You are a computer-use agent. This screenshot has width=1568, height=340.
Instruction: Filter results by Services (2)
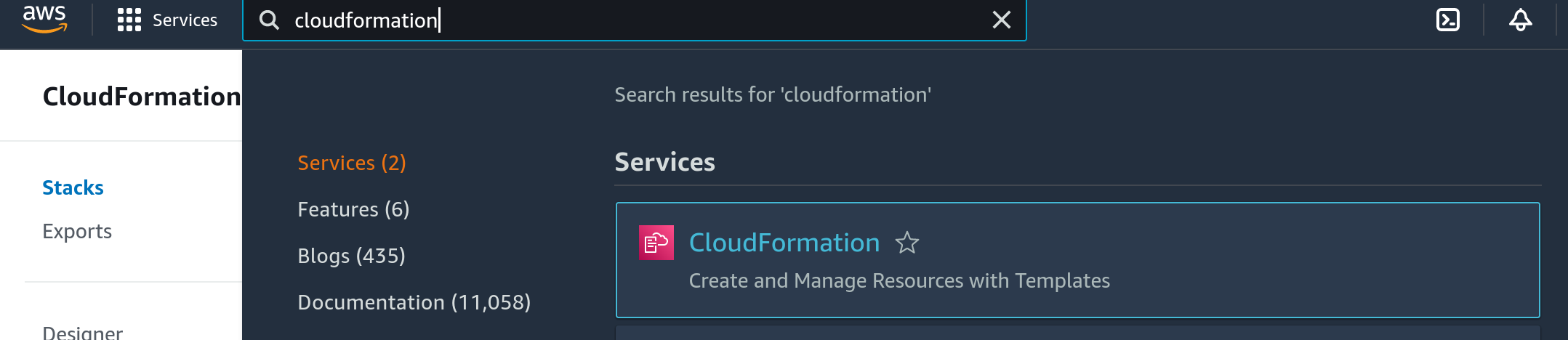(x=352, y=163)
